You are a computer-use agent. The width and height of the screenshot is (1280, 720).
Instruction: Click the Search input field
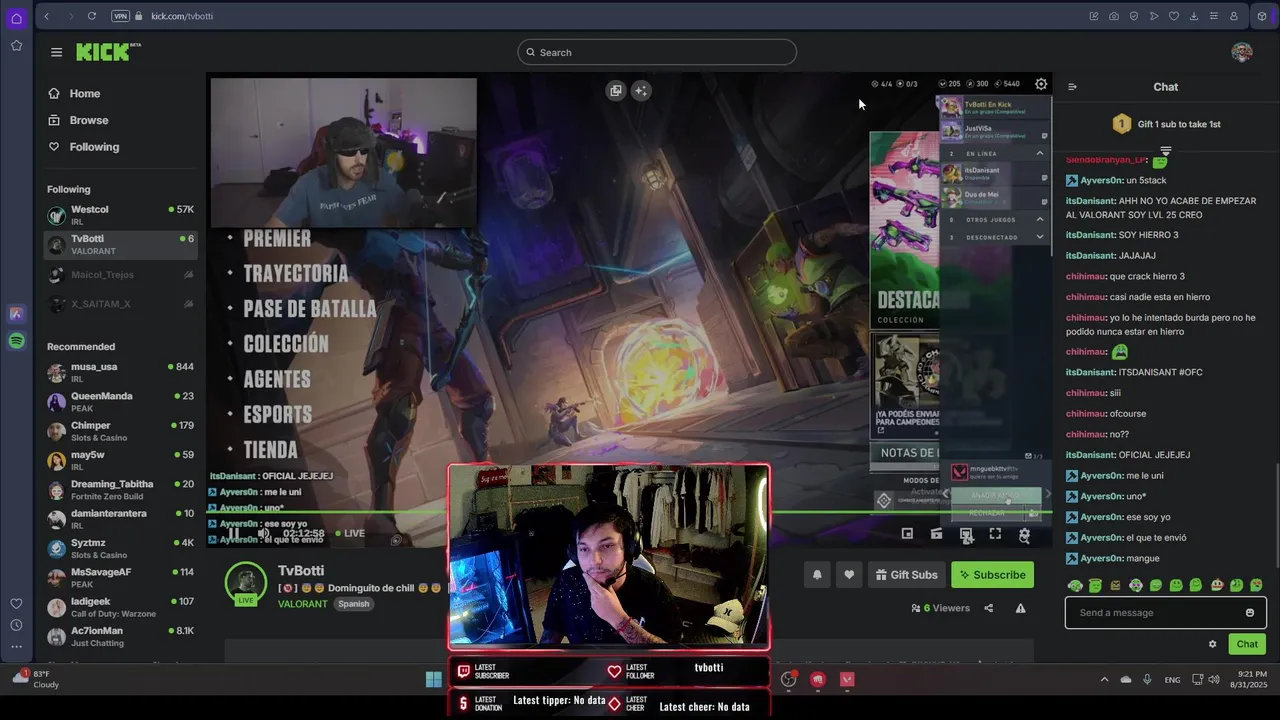[x=657, y=52]
